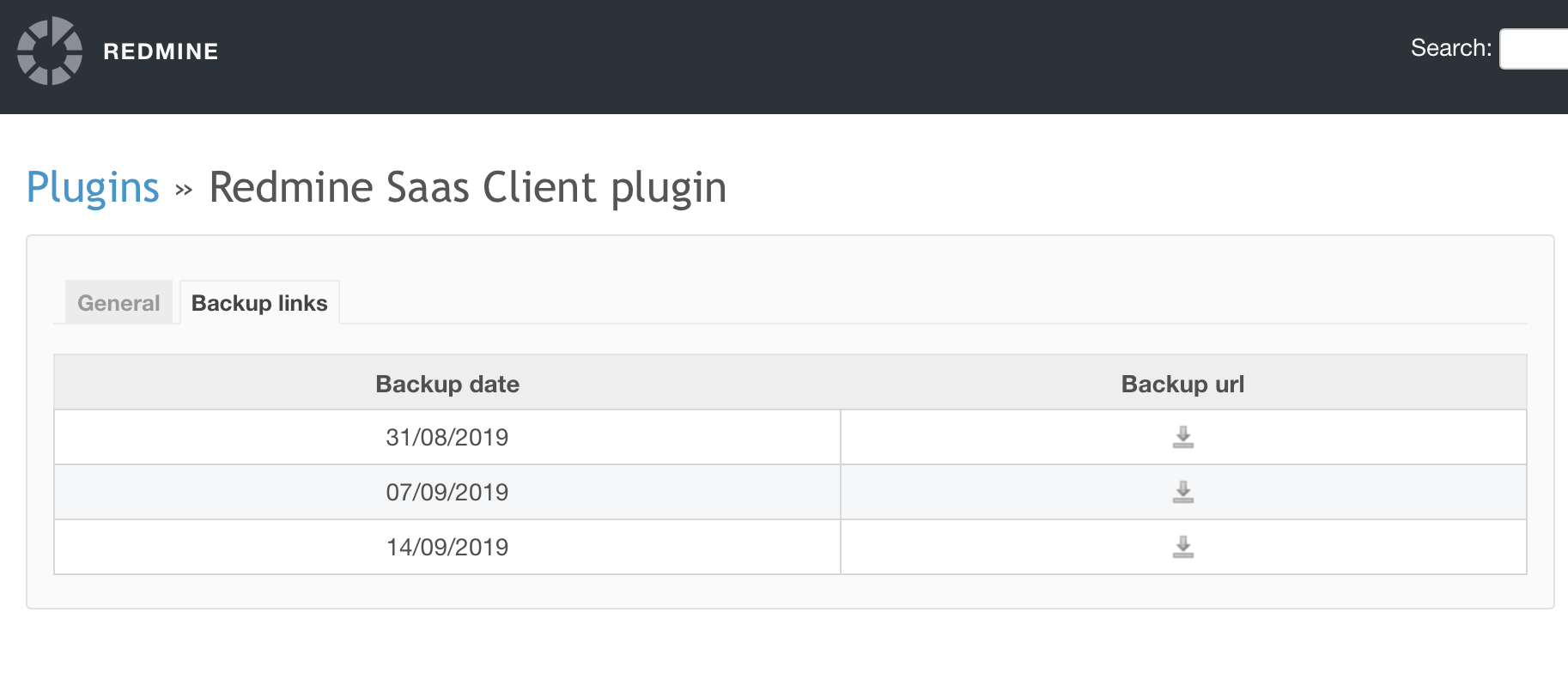Switch to the General tab

(x=119, y=303)
